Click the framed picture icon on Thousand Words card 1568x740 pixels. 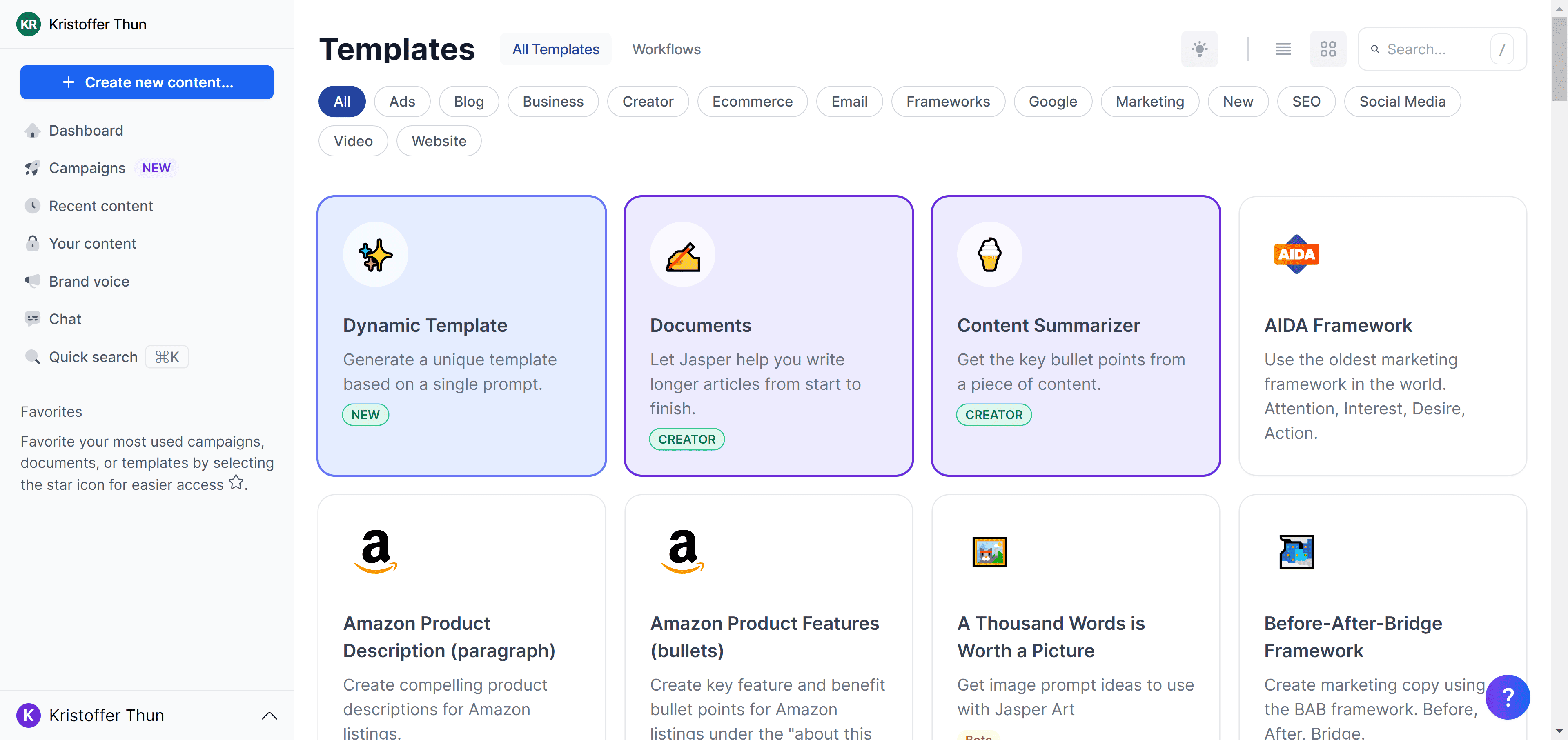pos(990,552)
